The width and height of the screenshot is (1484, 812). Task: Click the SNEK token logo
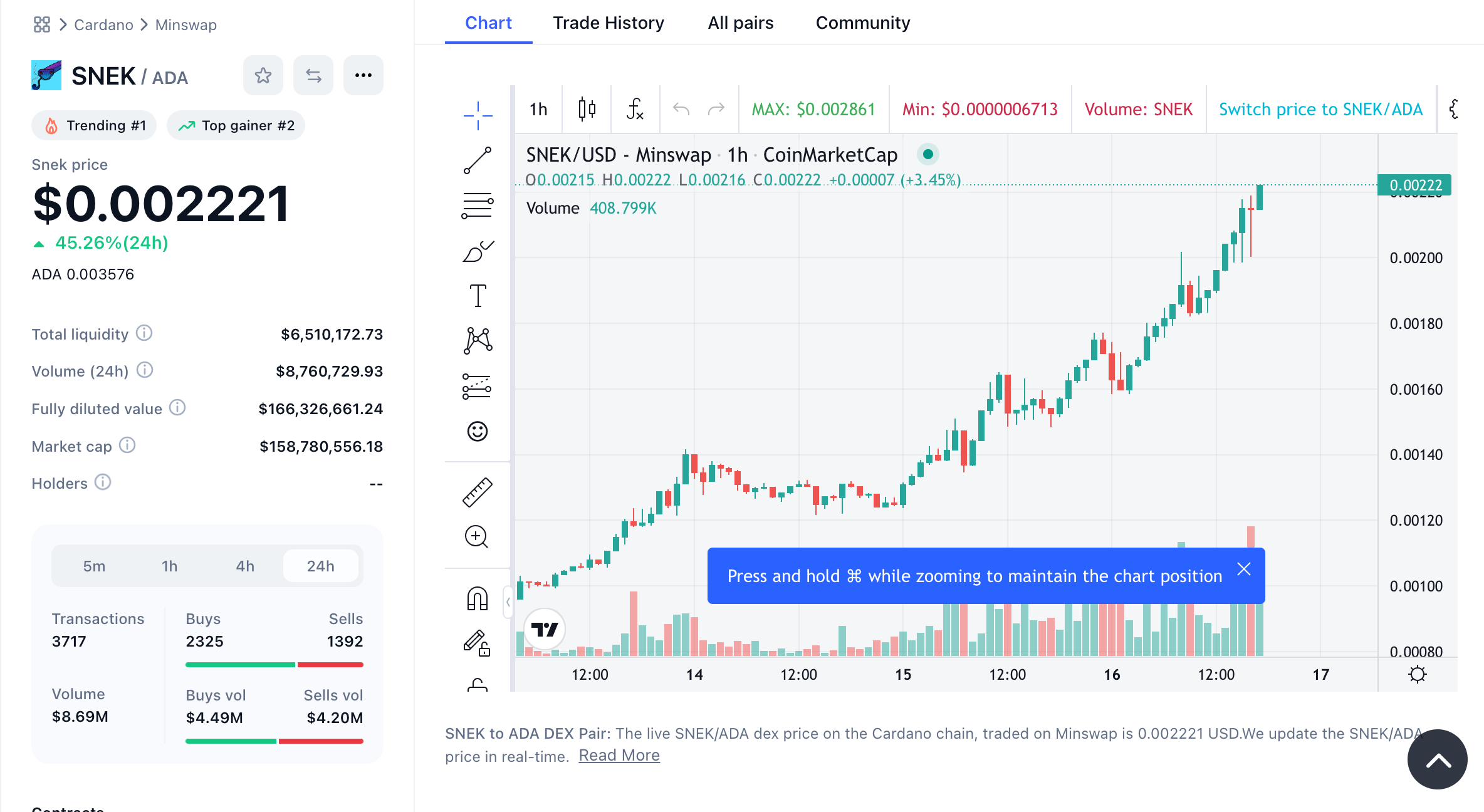point(46,75)
